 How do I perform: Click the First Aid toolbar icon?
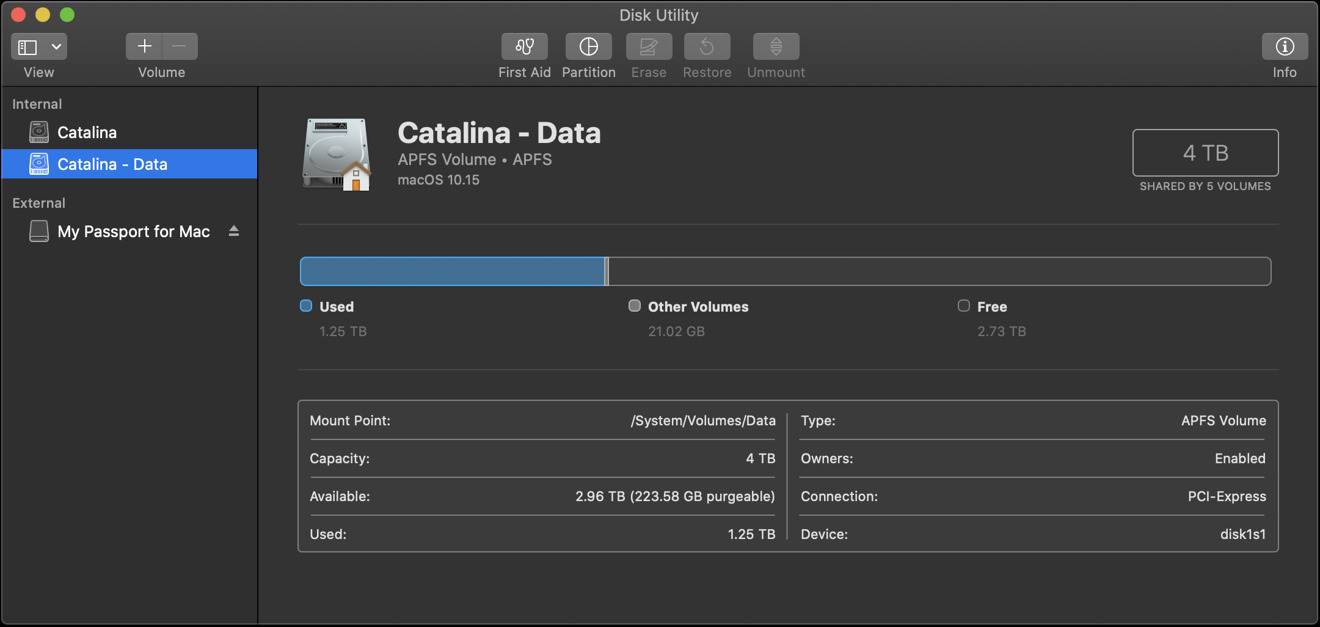tap(524, 46)
